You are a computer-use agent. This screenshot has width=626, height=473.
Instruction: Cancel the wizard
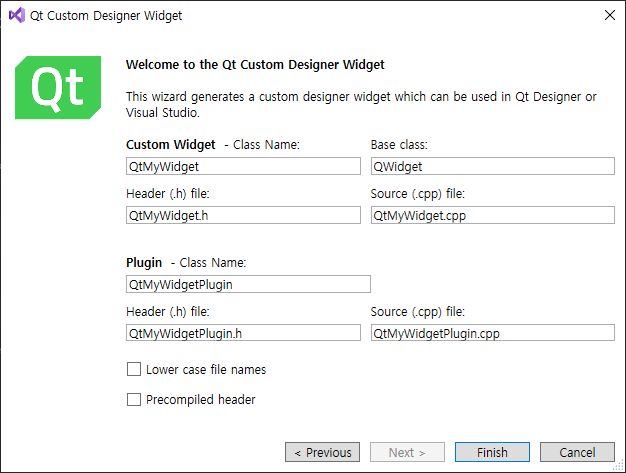tap(577, 452)
